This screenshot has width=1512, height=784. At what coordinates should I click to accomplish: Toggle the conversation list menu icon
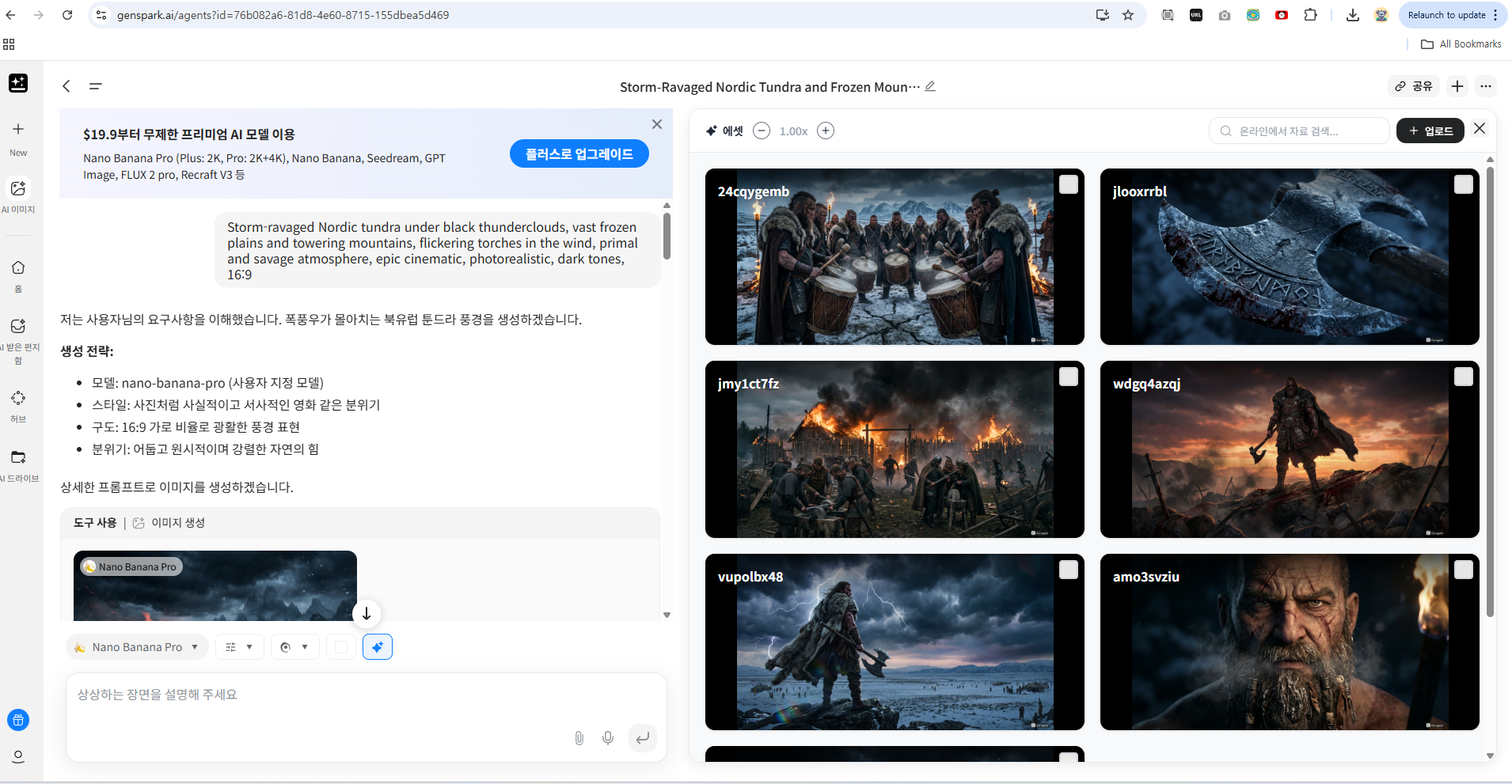point(96,86)
